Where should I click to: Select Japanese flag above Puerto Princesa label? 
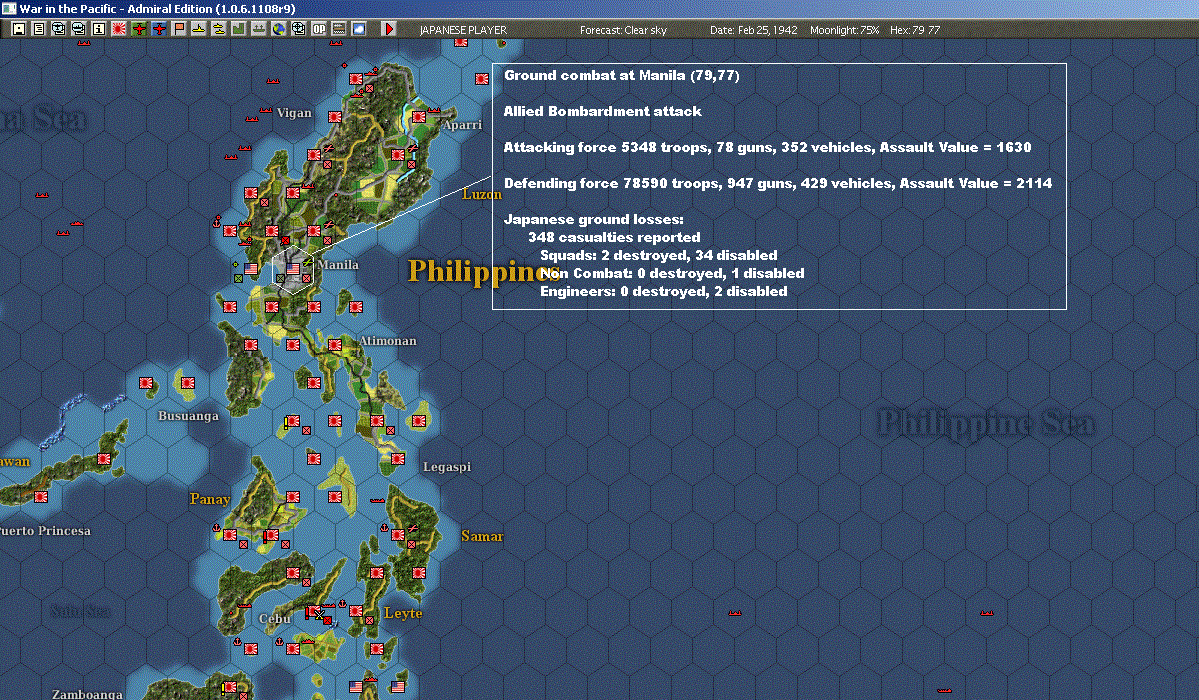point(41,497)
